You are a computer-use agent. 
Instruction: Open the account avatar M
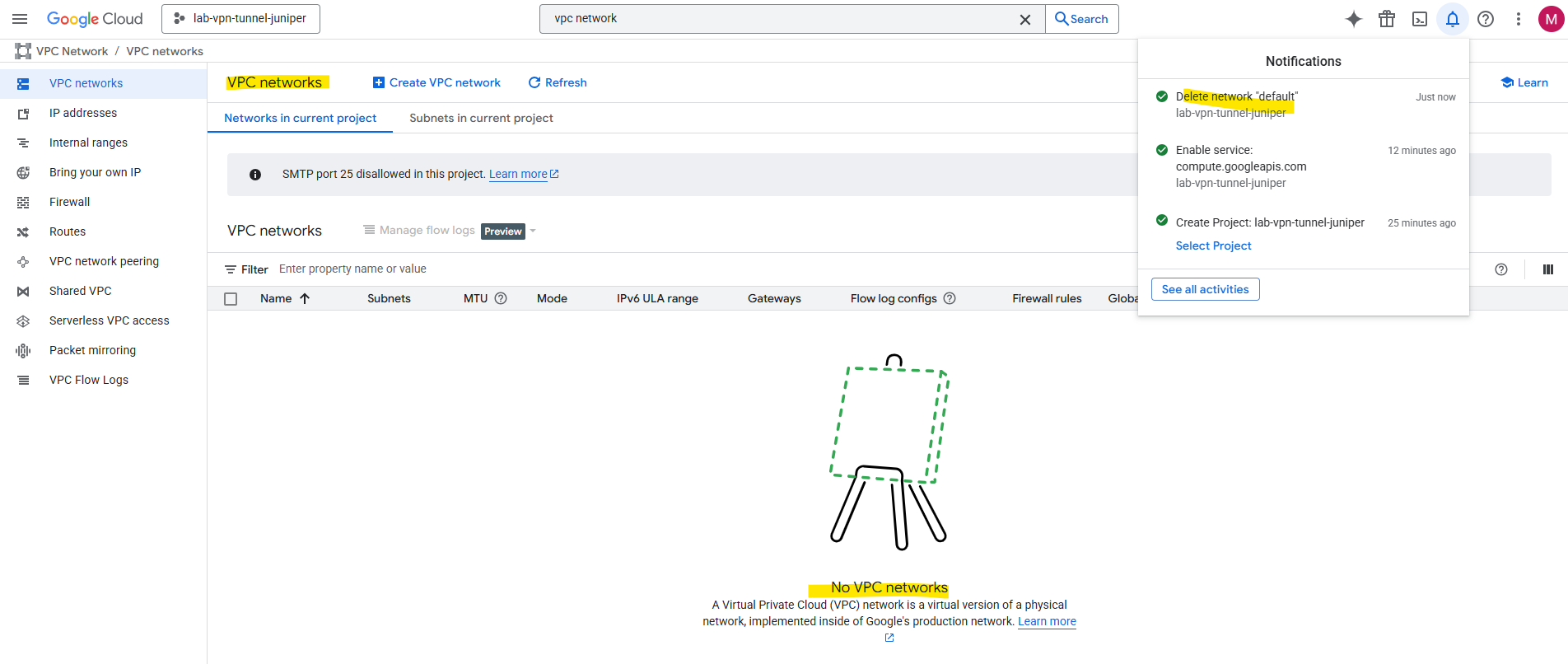[1551, 19]
